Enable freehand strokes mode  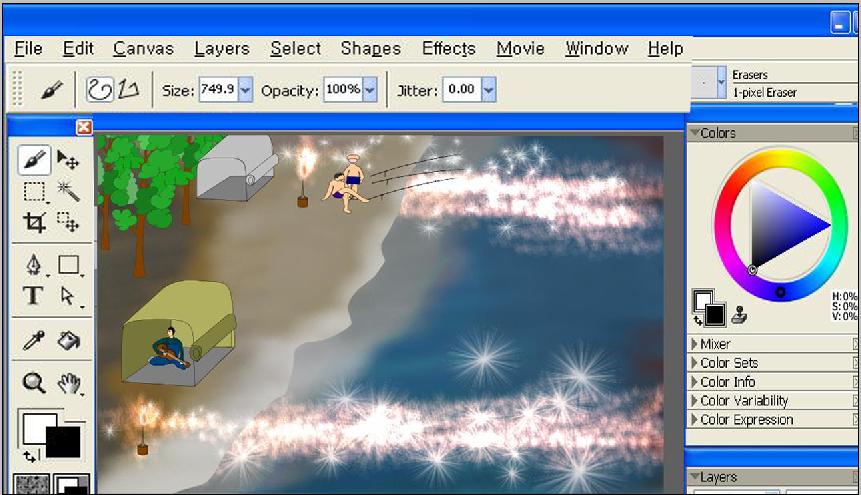99,90
